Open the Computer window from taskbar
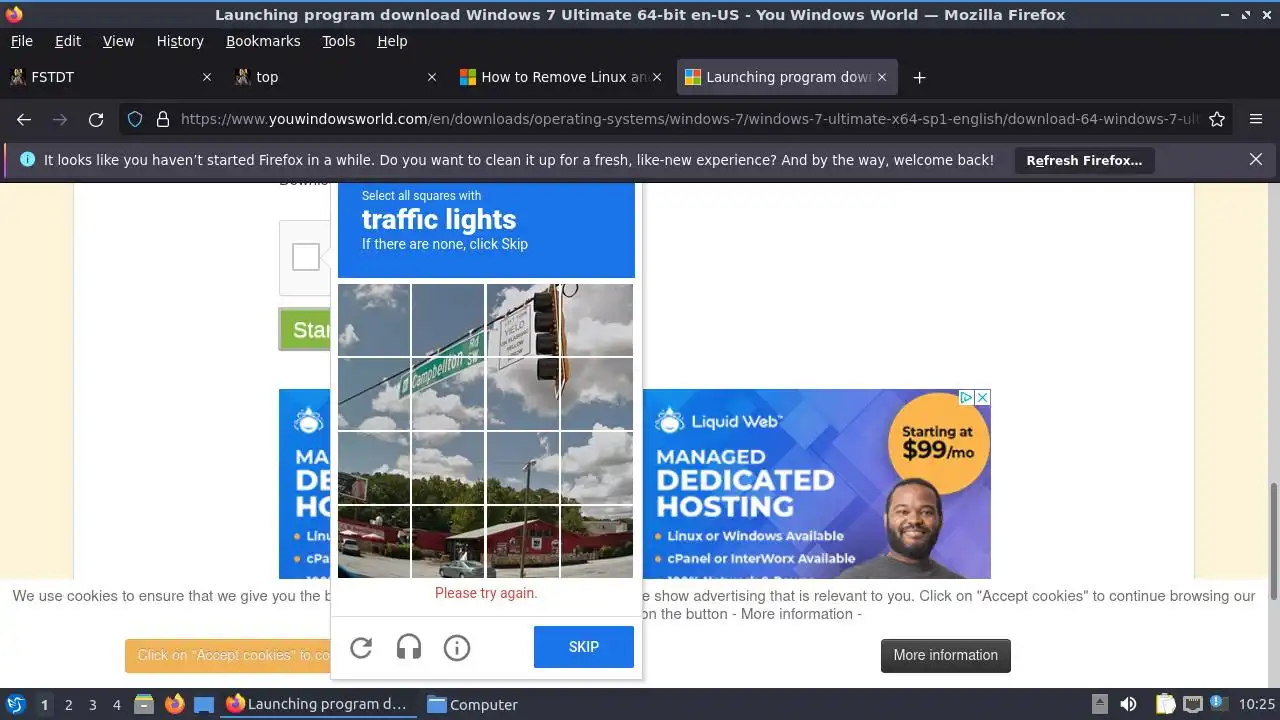The width and height of the screenshot is (1280, 720). 473,704
